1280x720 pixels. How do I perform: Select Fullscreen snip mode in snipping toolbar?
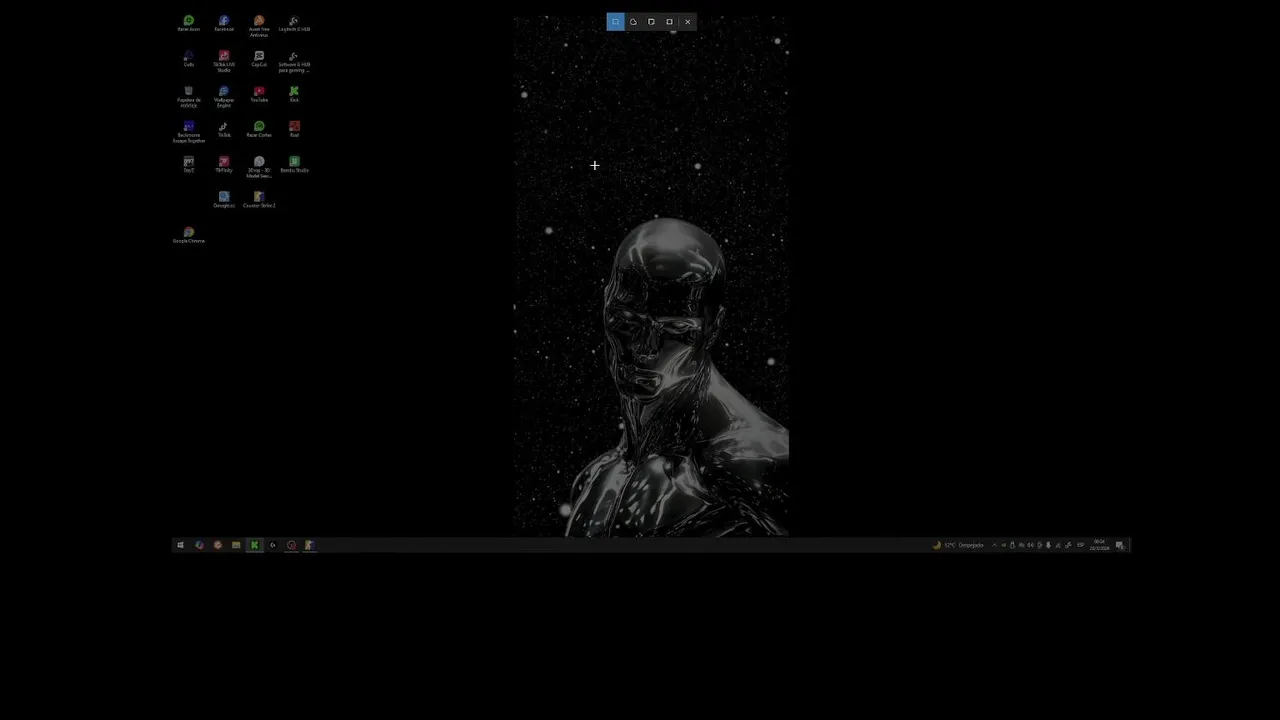(x=669, y=22)
